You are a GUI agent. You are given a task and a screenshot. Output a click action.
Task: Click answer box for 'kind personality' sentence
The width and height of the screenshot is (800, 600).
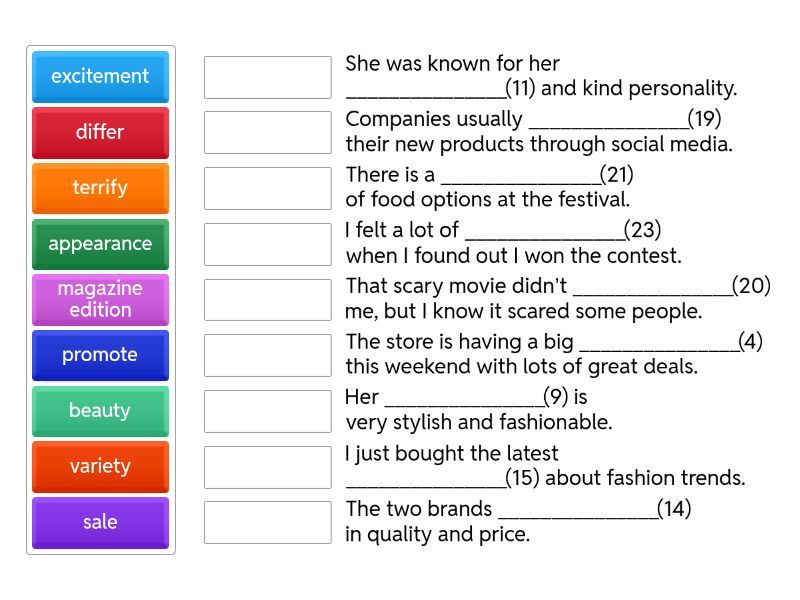pos(267,77)
